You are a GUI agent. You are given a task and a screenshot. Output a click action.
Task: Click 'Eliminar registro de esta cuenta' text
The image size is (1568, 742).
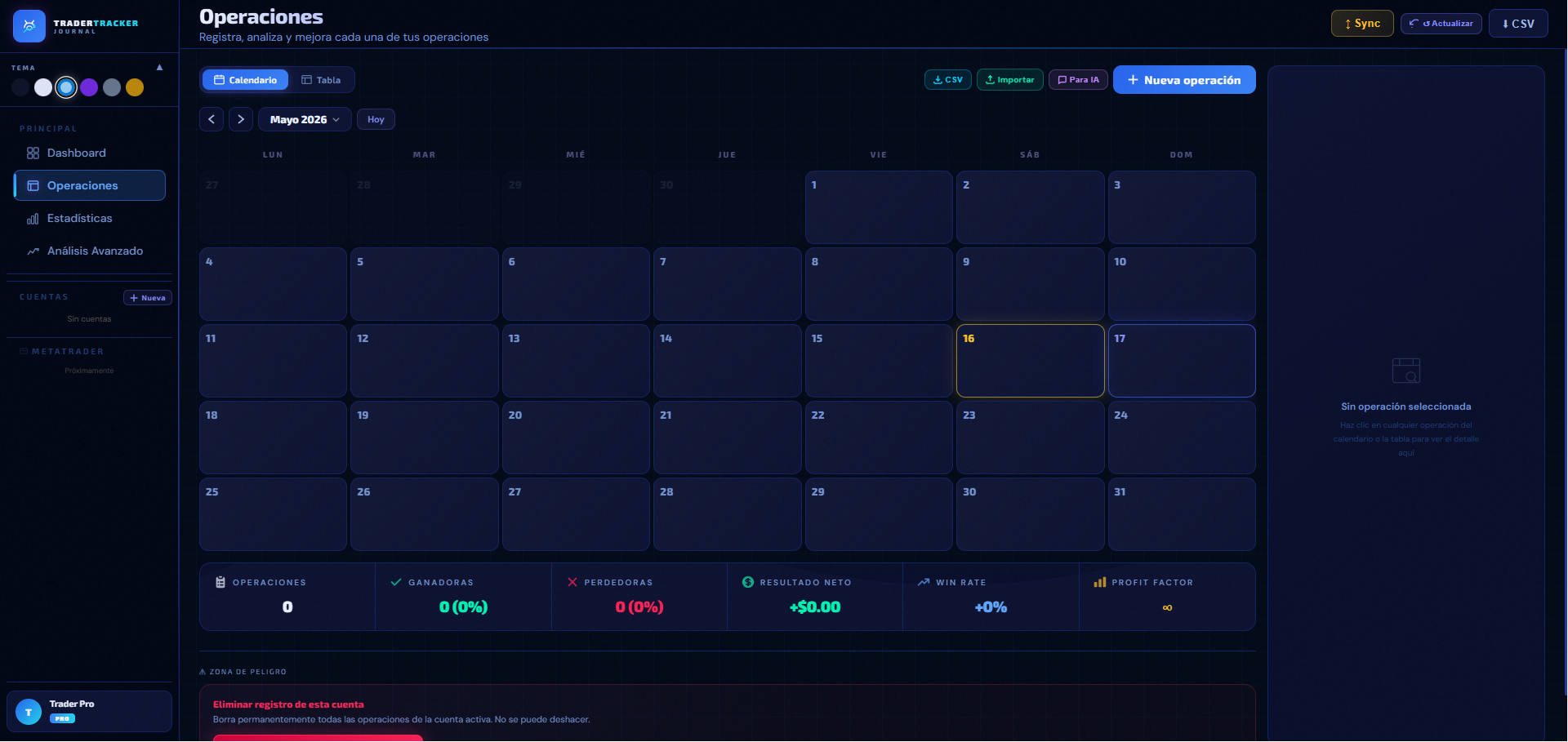click(x=288, y=704)
